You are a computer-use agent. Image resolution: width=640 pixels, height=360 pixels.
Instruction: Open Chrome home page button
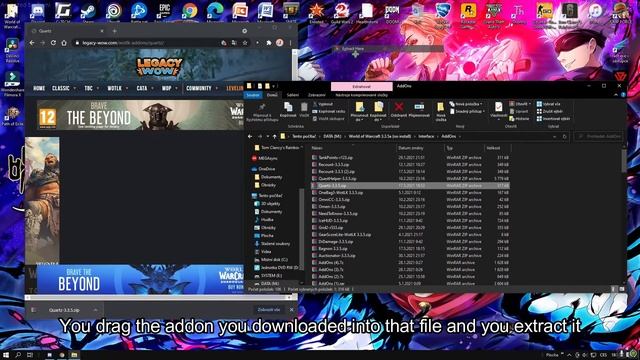[64, 42]
